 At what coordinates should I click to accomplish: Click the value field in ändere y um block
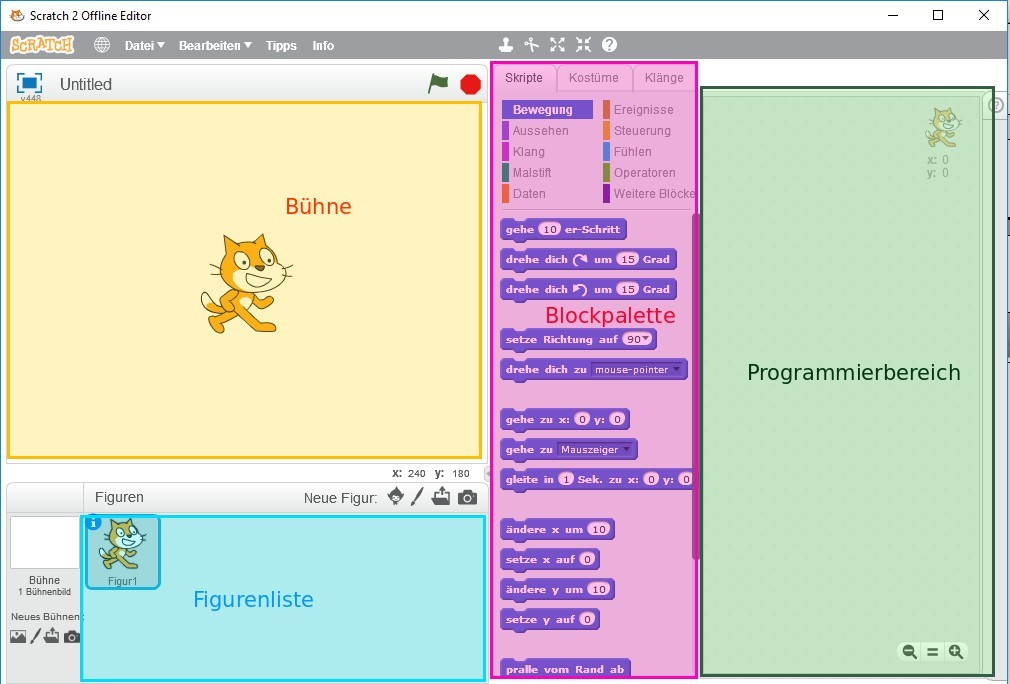click(x=598, y=589)
